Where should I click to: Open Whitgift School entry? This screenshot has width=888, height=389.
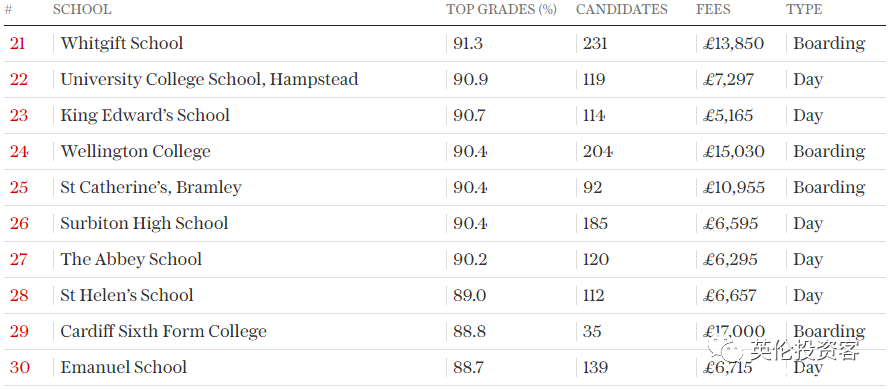click(x=122, y=43)
